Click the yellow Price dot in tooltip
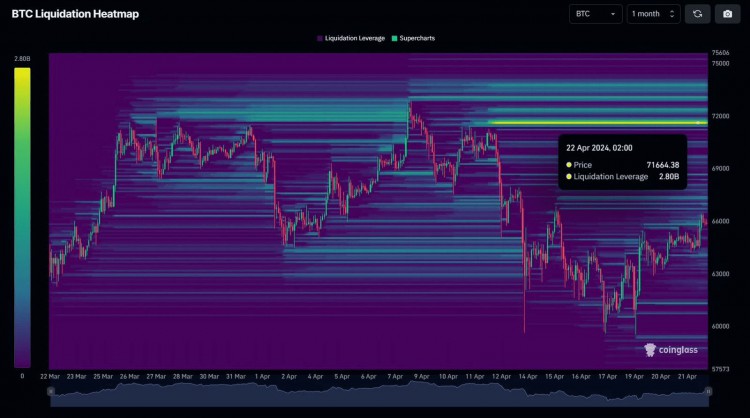The height and width of the screenshot is (418, 750). (569, 165)
